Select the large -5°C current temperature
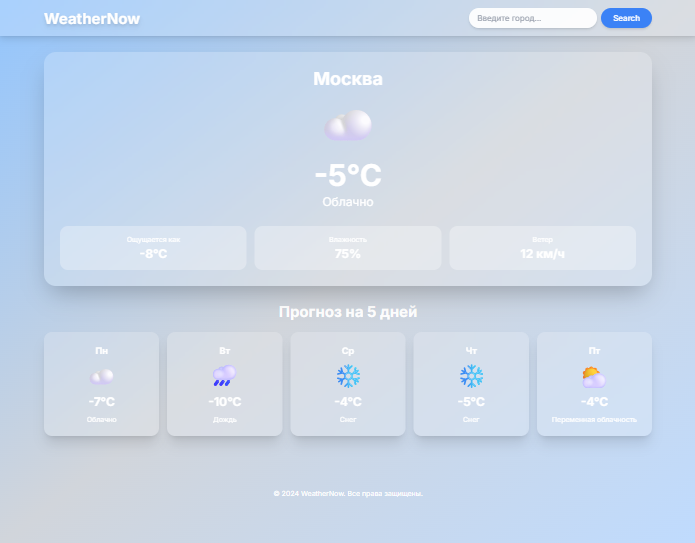Viewport: 695px width, 543px height. tap(347, 175)
